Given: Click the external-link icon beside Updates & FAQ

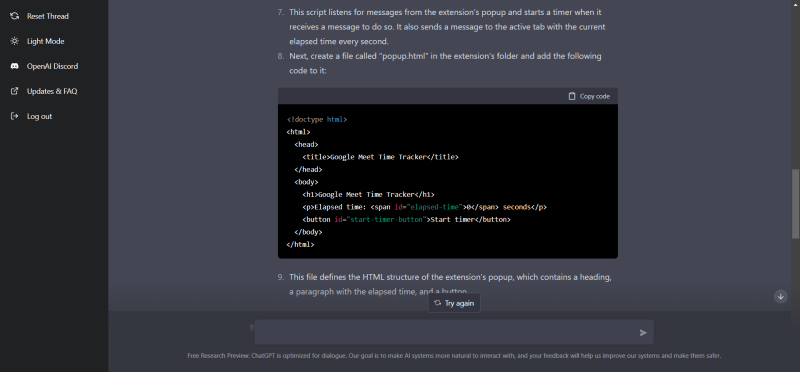Looking at the screenshot, I should [15, 91].
